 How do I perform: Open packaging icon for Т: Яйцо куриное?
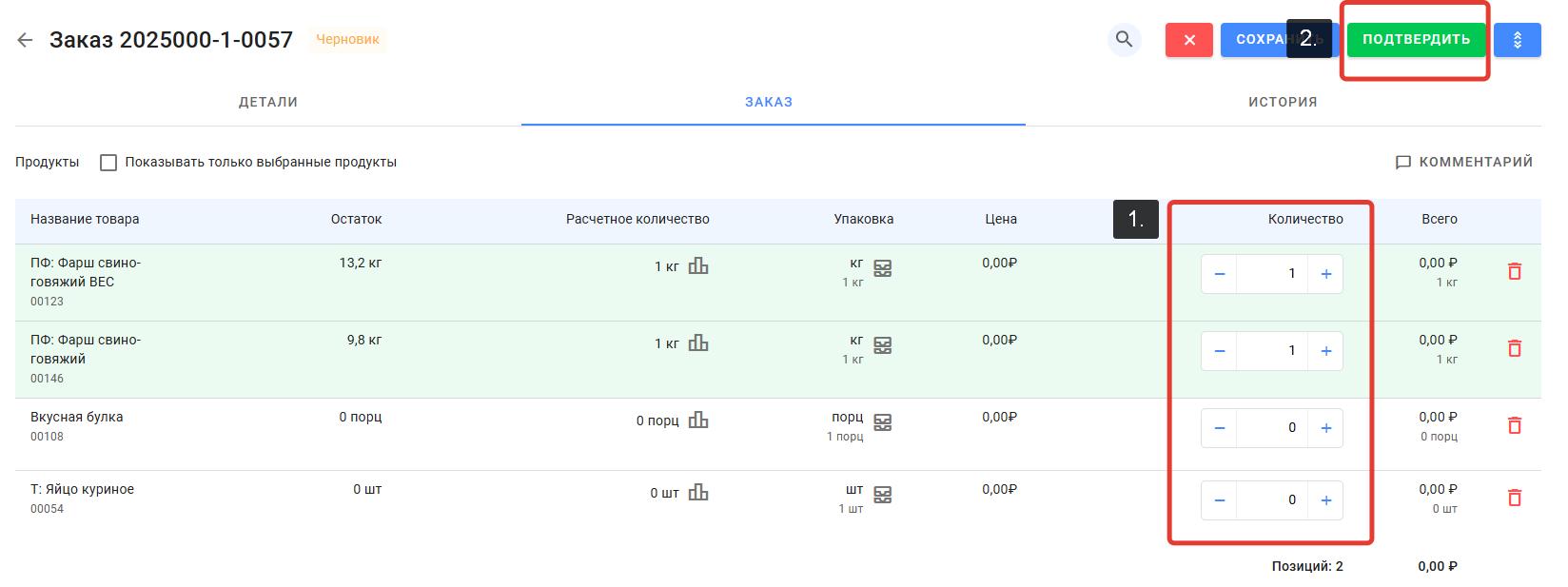[x=882, y=495]
